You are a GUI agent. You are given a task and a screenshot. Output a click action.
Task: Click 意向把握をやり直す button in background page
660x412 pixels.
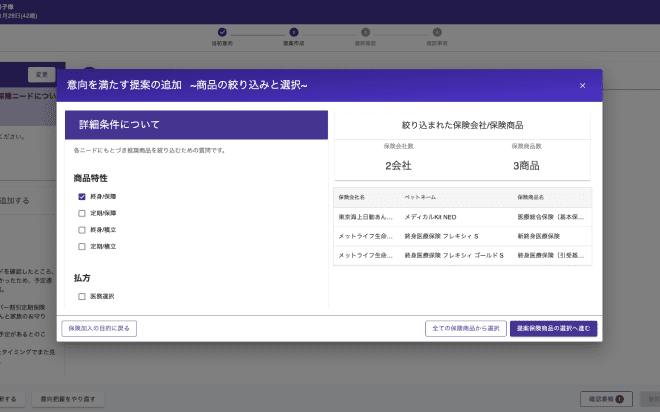click(x=68, y=399)
